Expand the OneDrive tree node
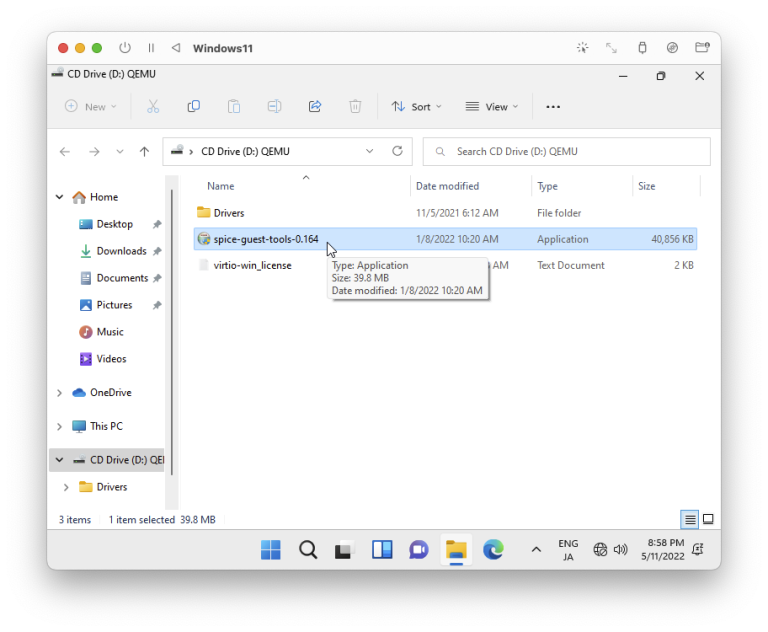768x632 pixels. [59, 393]
